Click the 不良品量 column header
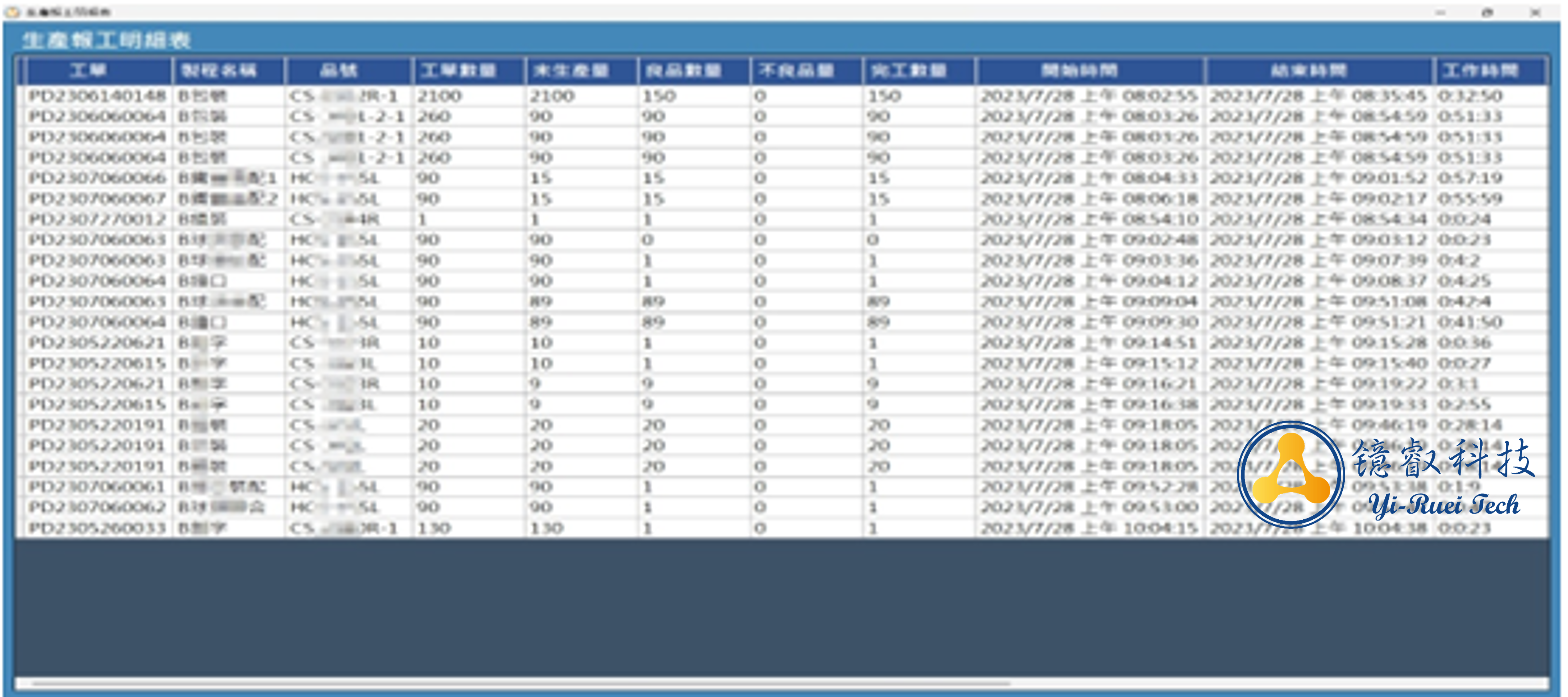The image size is (1568, 697). [x=806, y=71]
